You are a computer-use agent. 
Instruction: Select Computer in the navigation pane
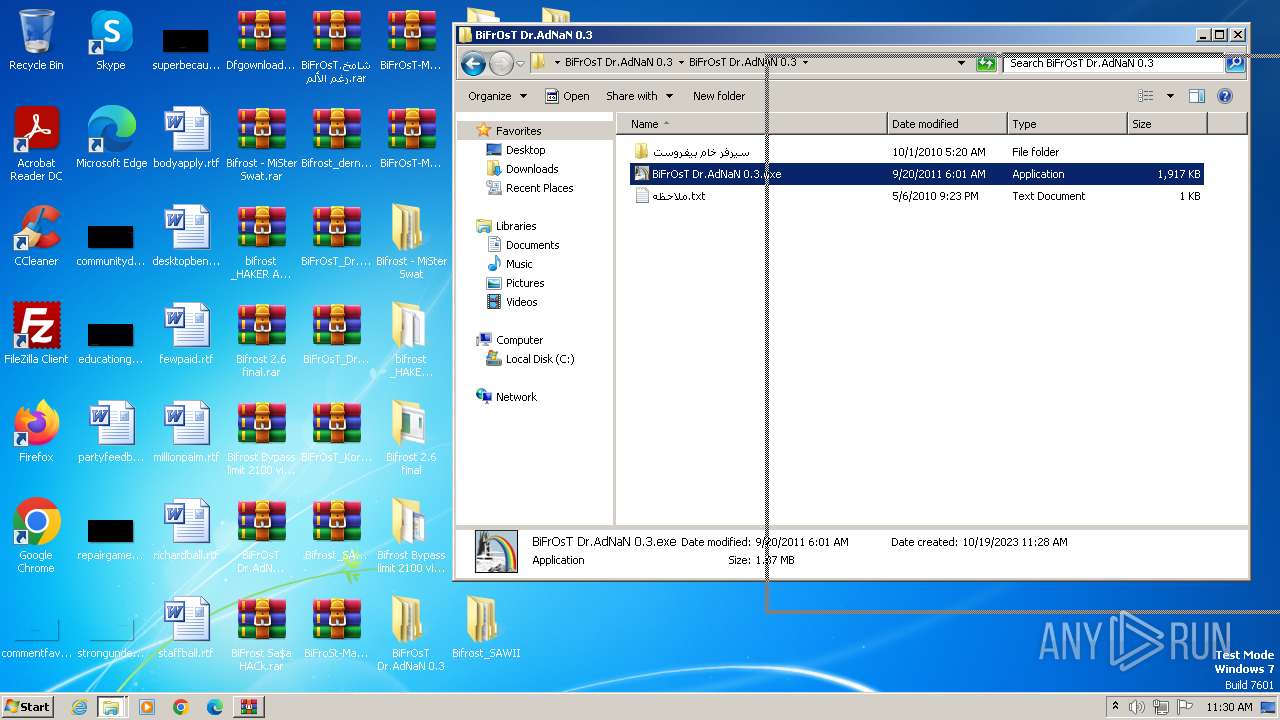[519, 340]
